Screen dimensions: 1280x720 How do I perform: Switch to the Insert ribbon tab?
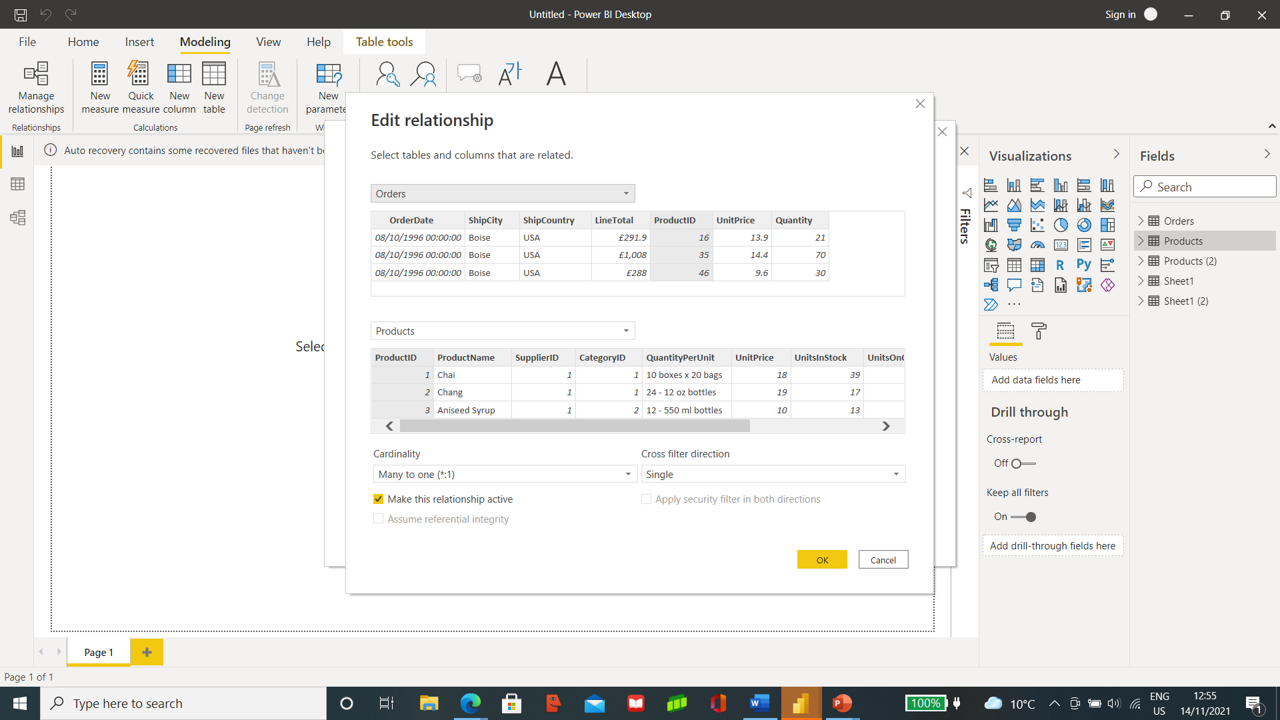coord(139,42)
